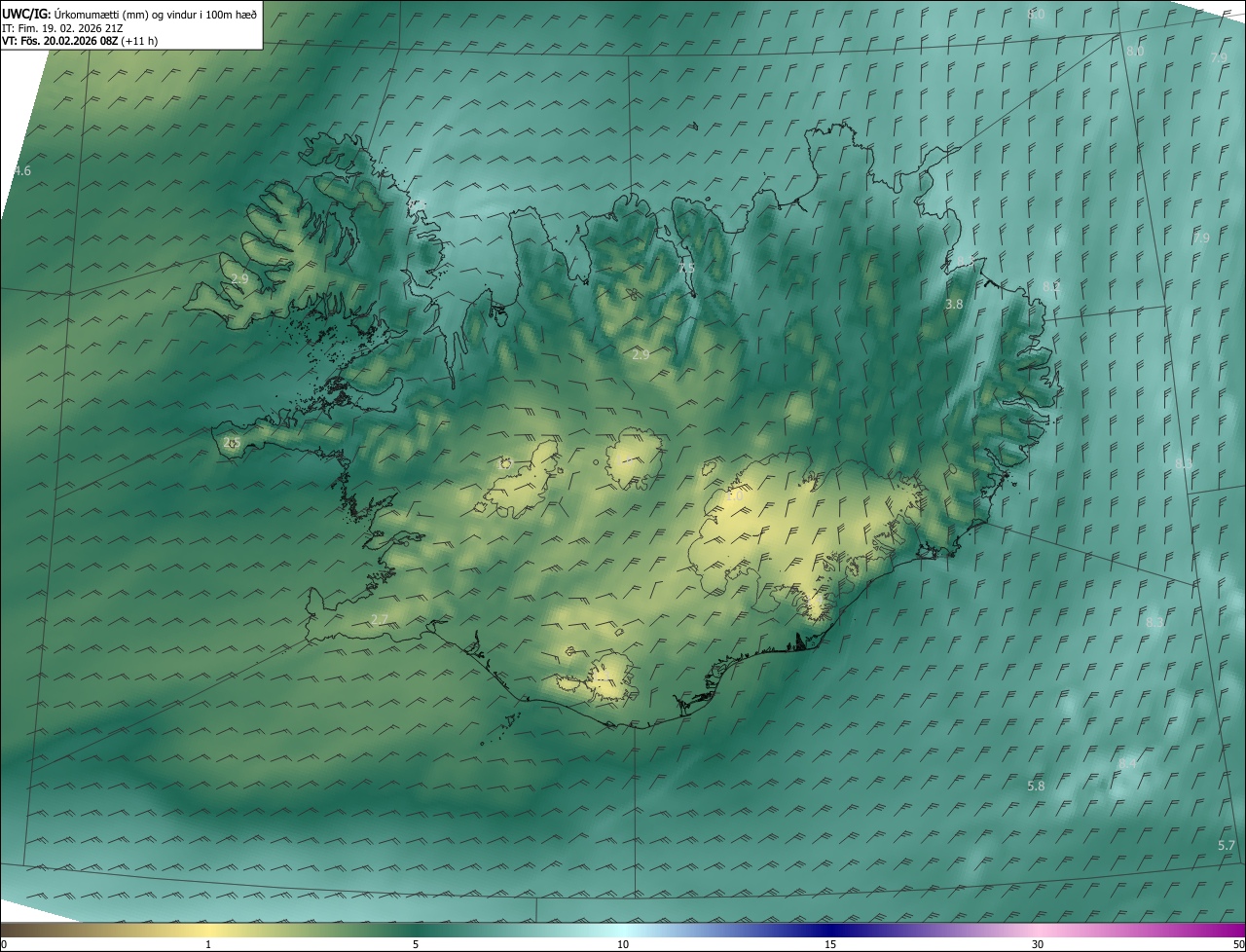Click the 50 tick label on the color scale
Viewport: 1246px width, 952px height.
coord(1238,944)
